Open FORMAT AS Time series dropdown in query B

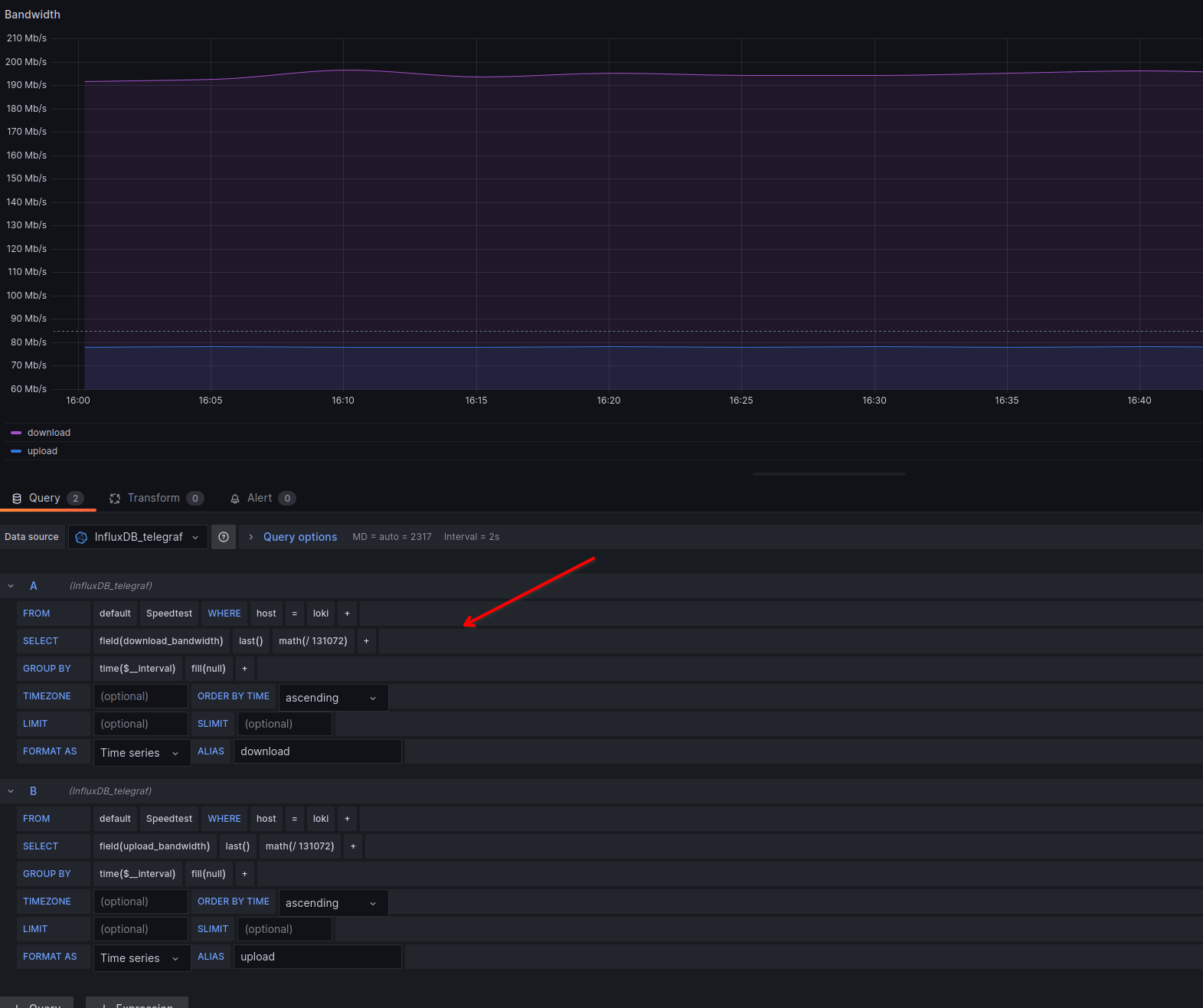coord(142,958)
